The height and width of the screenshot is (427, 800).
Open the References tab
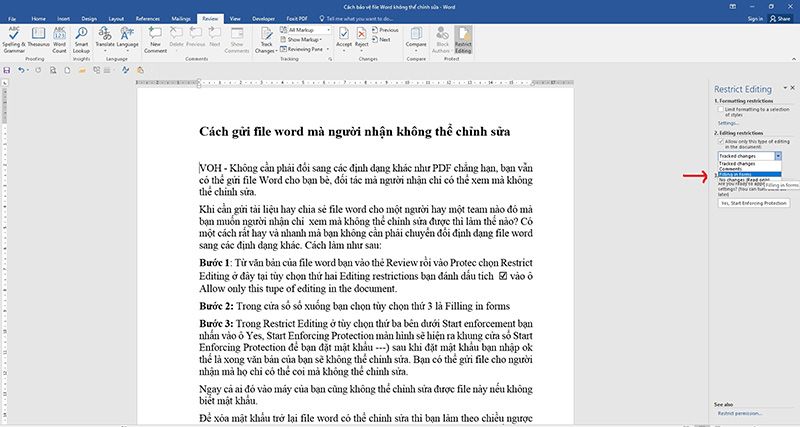coord(147,18)
